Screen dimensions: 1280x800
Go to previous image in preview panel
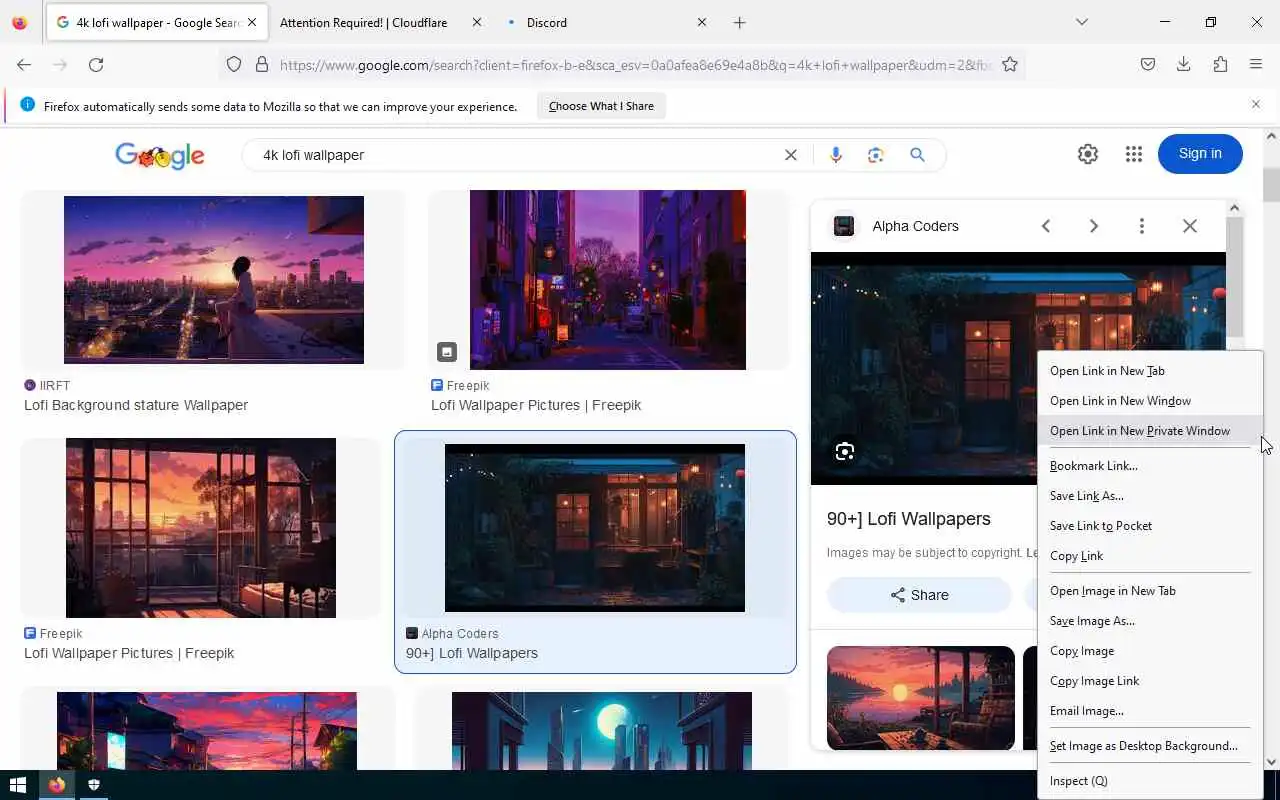[1046, 226]
